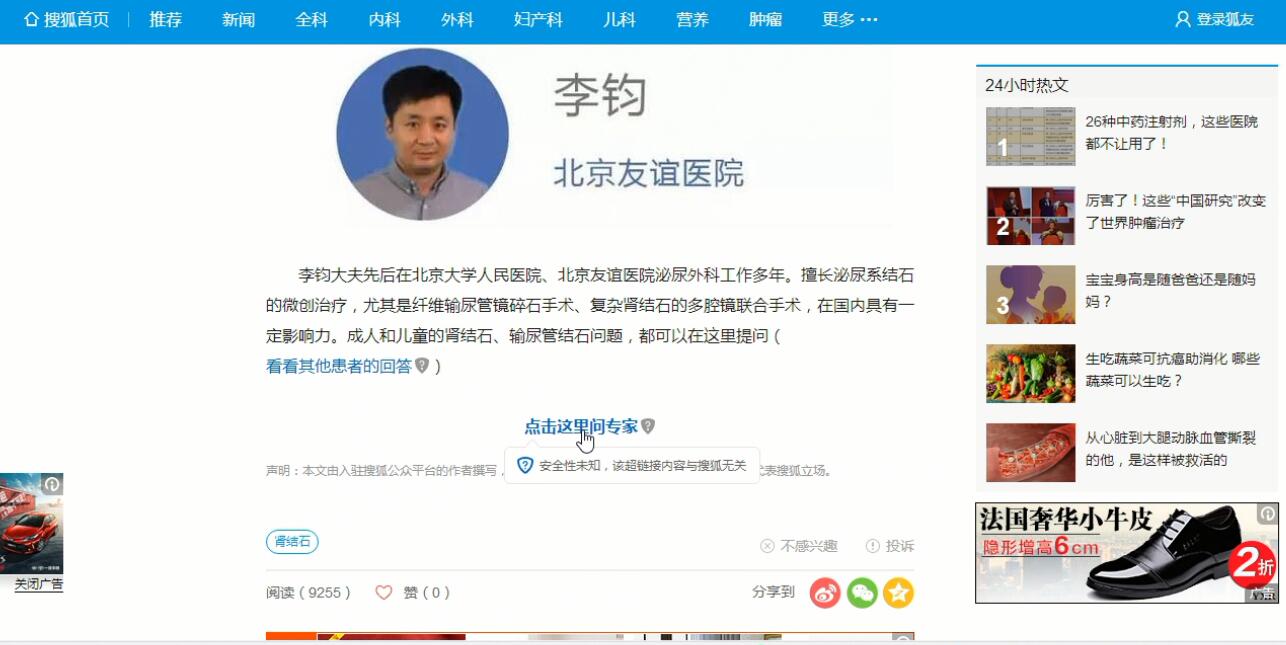Share article via WeChat icon
1286x645 pixels.
862,593
